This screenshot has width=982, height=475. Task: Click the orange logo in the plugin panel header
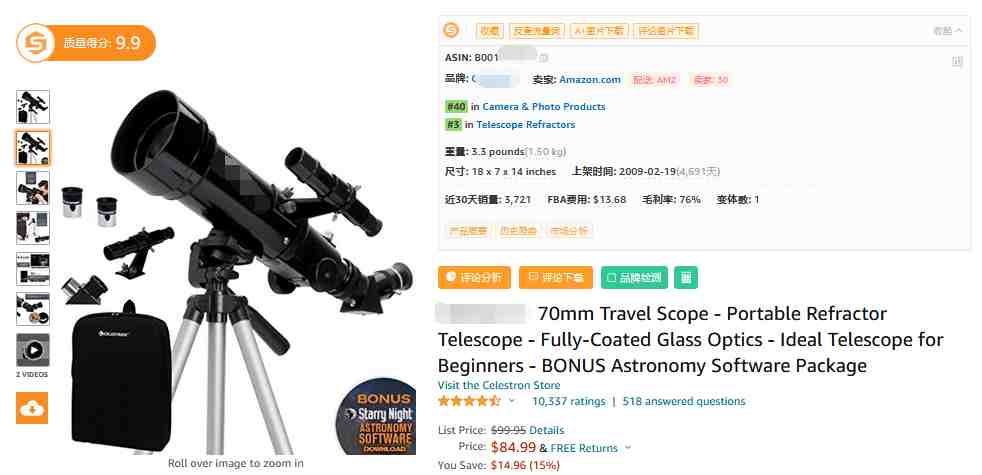pos(451,30)
